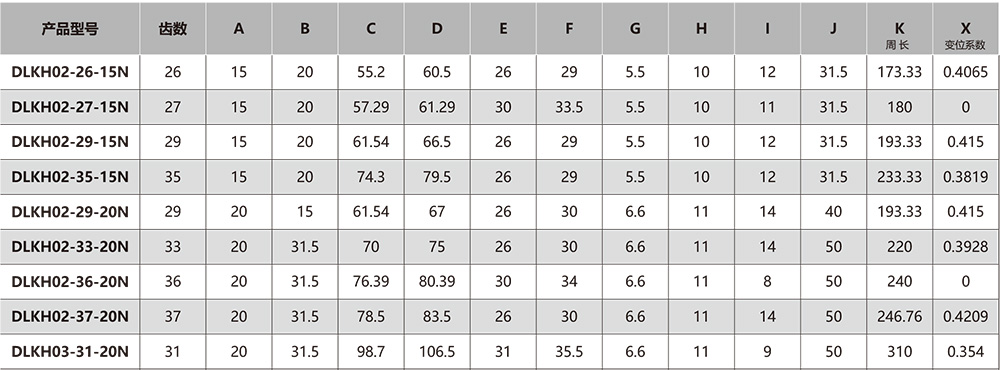The width and height of the screenshot is (1000, 370).
Task: Click the DLKH02-29-15N row label
Action: (70, 142)
